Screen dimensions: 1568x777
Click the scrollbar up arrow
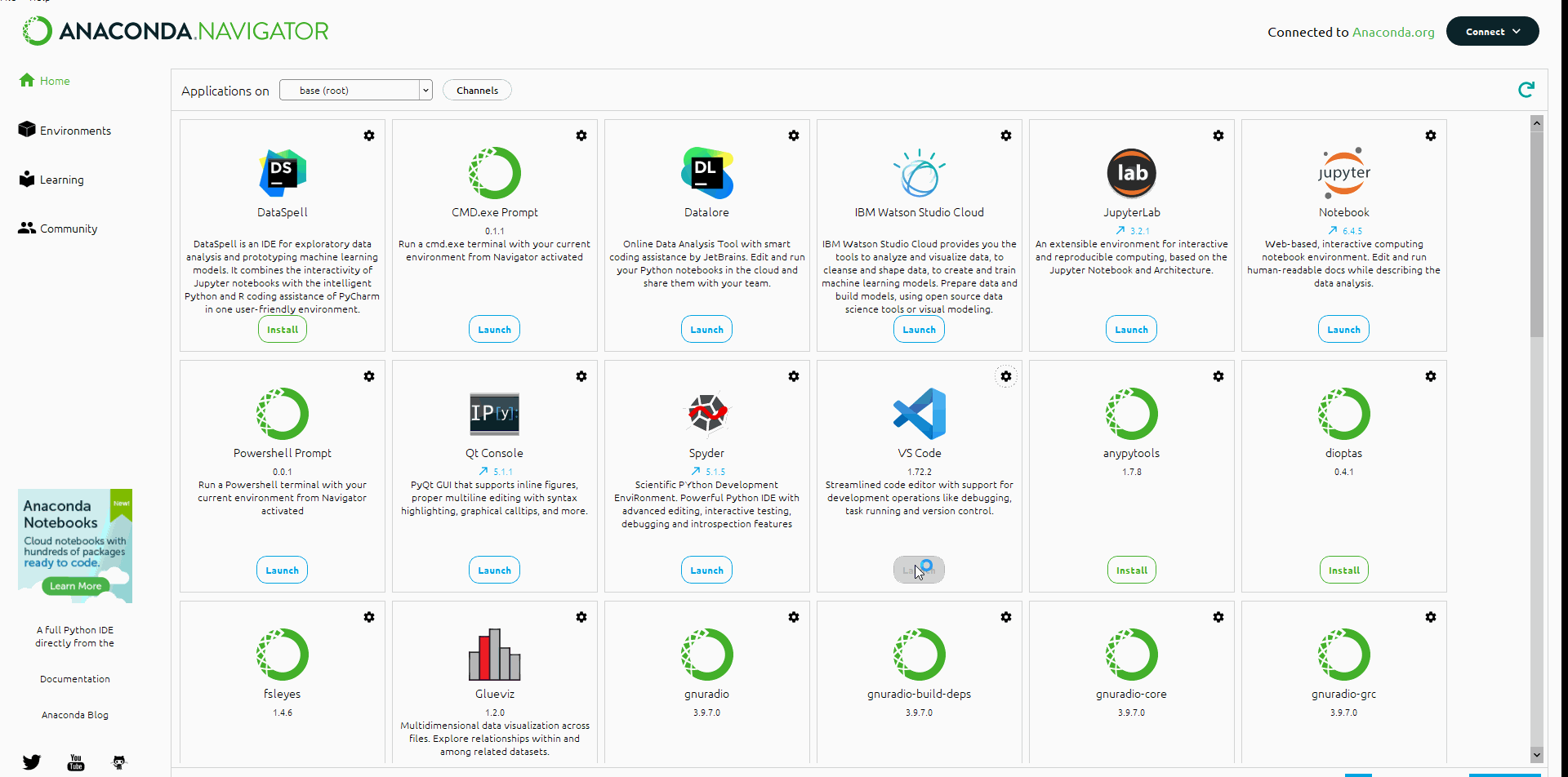[x=1537, y=123]
